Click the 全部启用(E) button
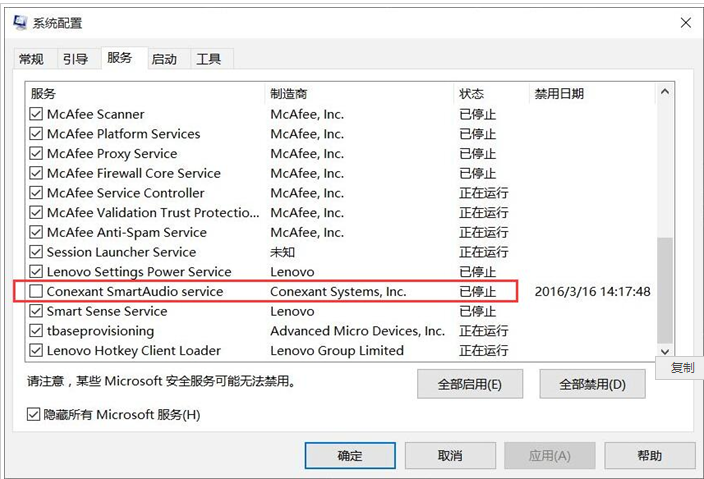 click(x=470, y=384)
